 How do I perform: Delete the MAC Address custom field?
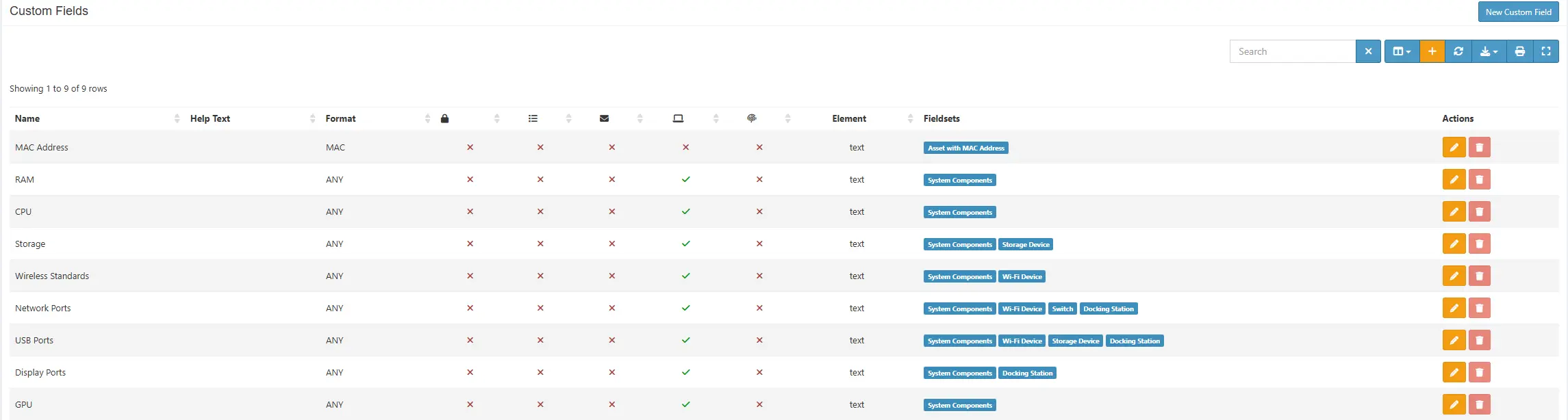tap(1479, 147)
